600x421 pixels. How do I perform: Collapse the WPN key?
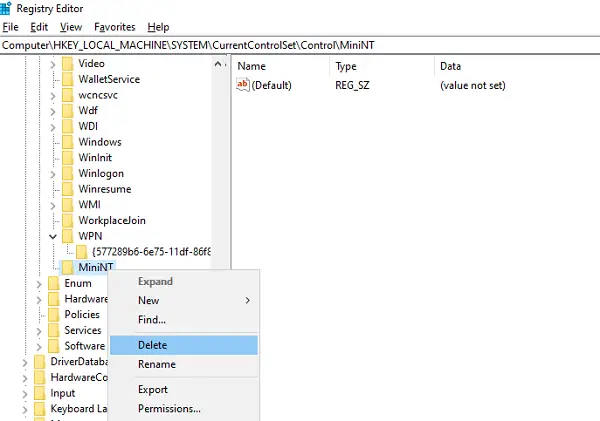click(53, 237)
